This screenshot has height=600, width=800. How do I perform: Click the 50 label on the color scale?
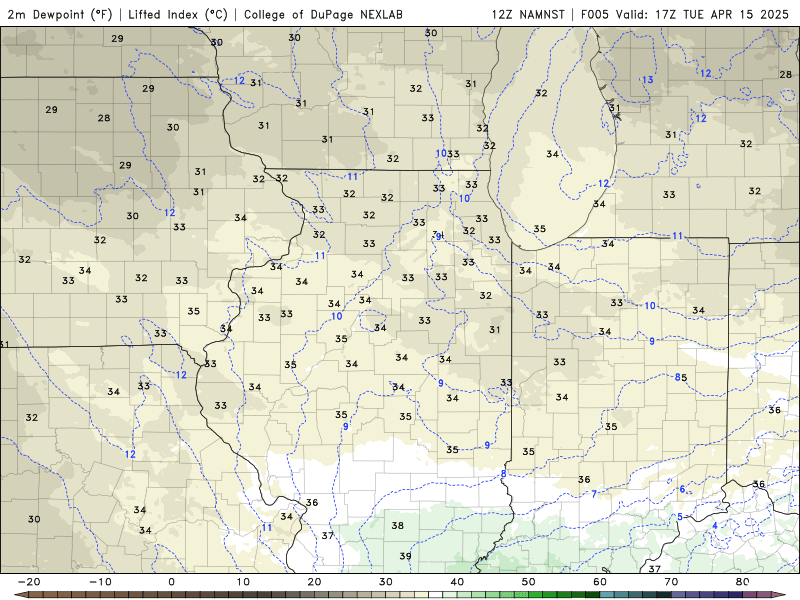click(x=529, y=582)
